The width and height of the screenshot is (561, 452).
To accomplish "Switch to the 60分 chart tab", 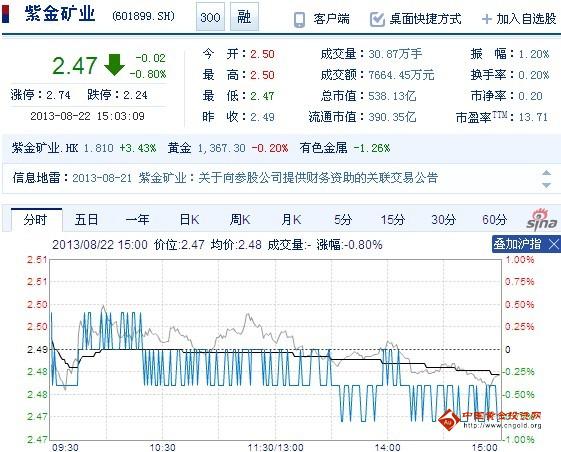I will click(494, 220).
